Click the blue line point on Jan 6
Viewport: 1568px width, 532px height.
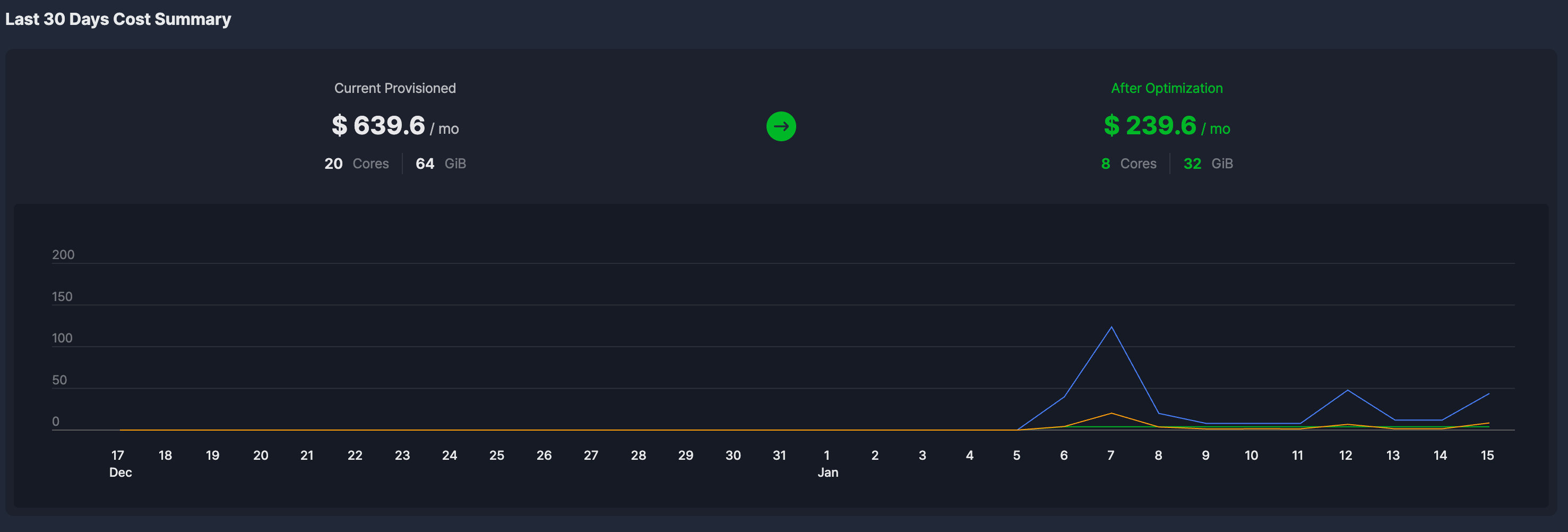[x=1064, y=397]
